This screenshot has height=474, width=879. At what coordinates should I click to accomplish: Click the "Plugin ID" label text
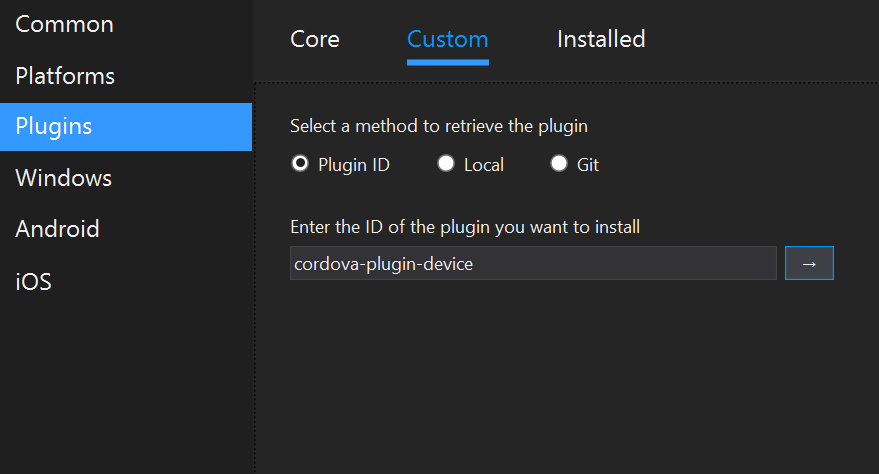click(353, 165)
